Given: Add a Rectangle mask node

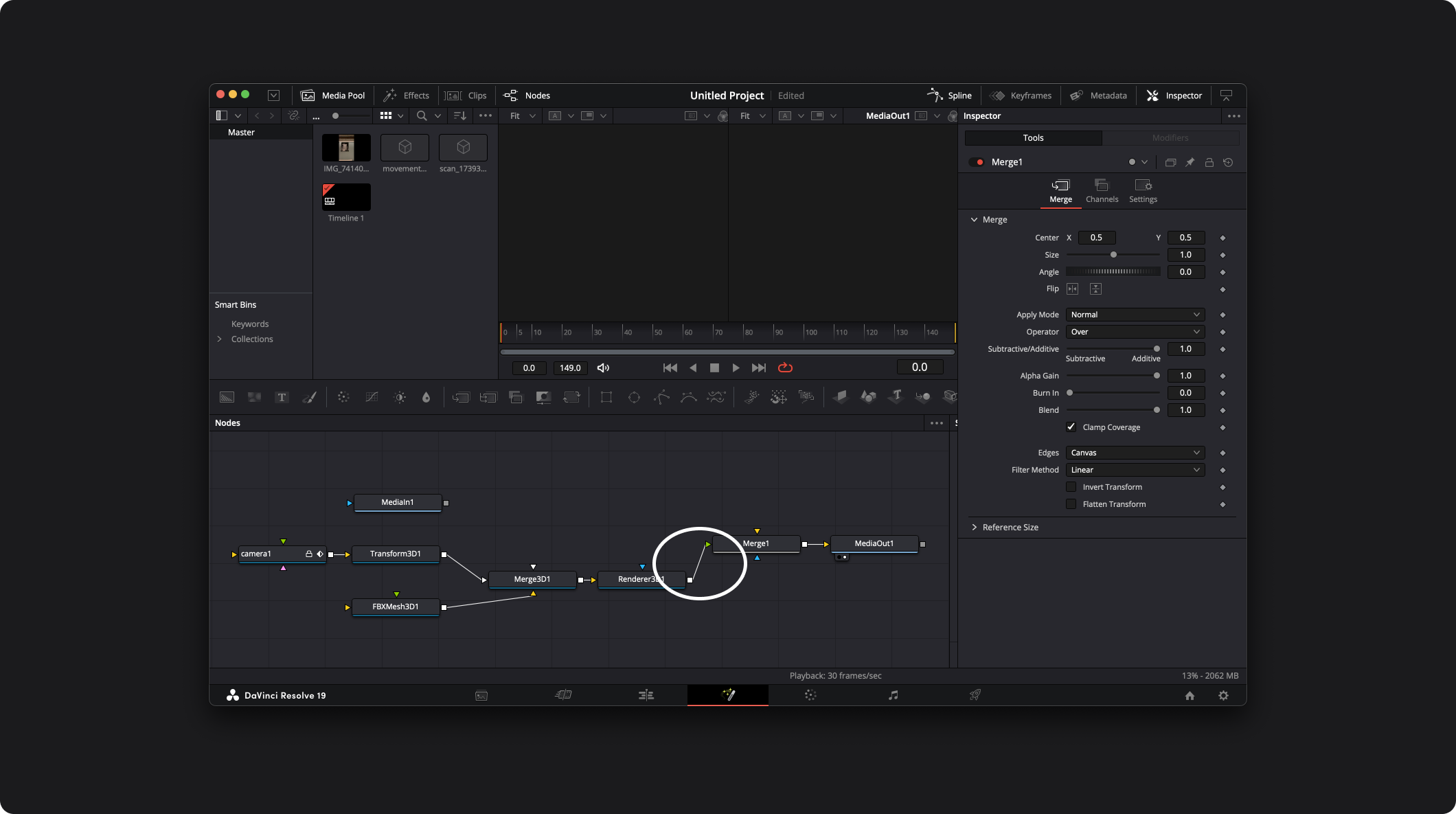Looking at the screenshot, I should click(x=606, y=397).
